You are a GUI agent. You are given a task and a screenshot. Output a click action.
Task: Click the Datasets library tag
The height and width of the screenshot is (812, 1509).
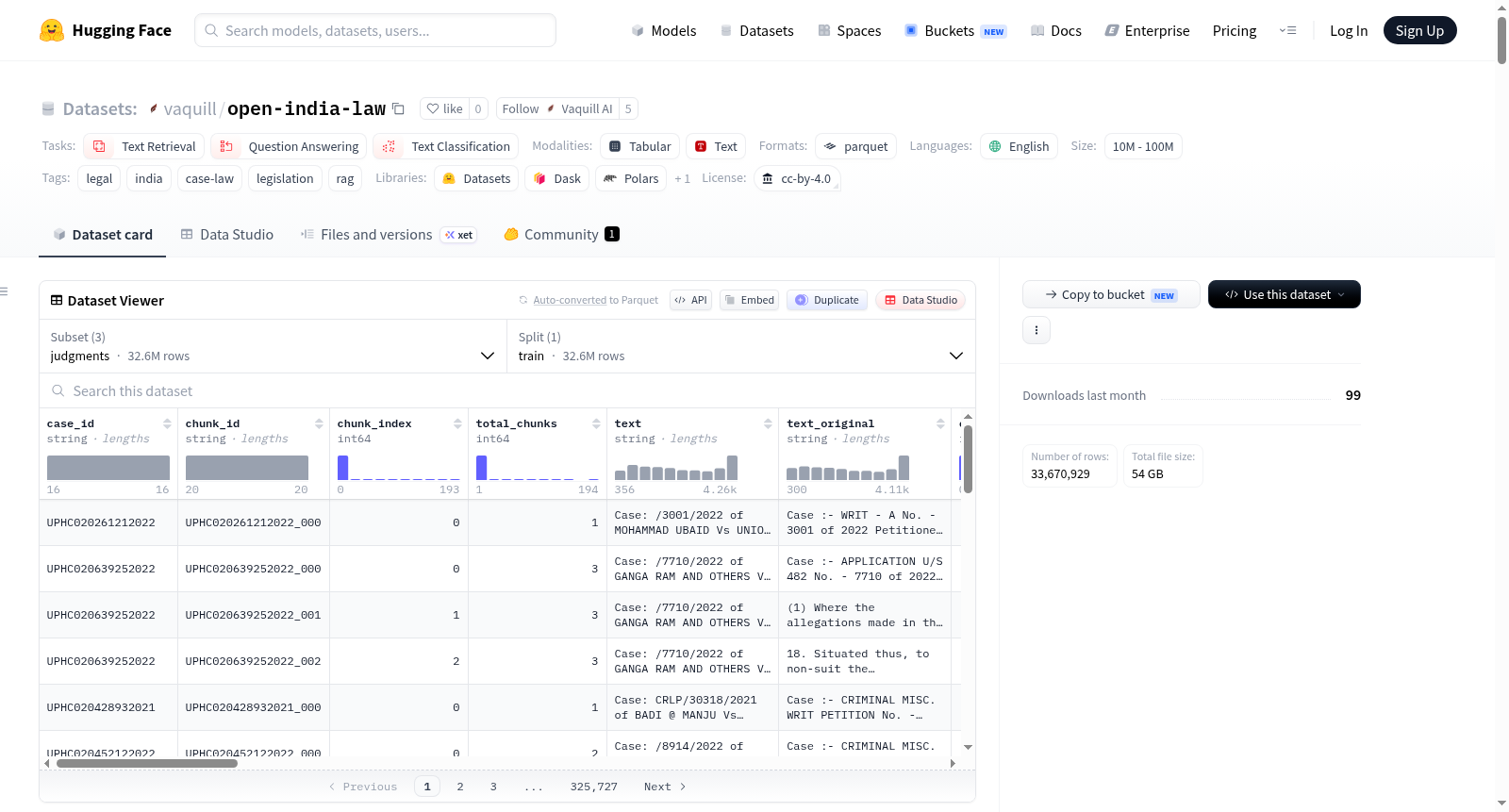coord(476,178)
